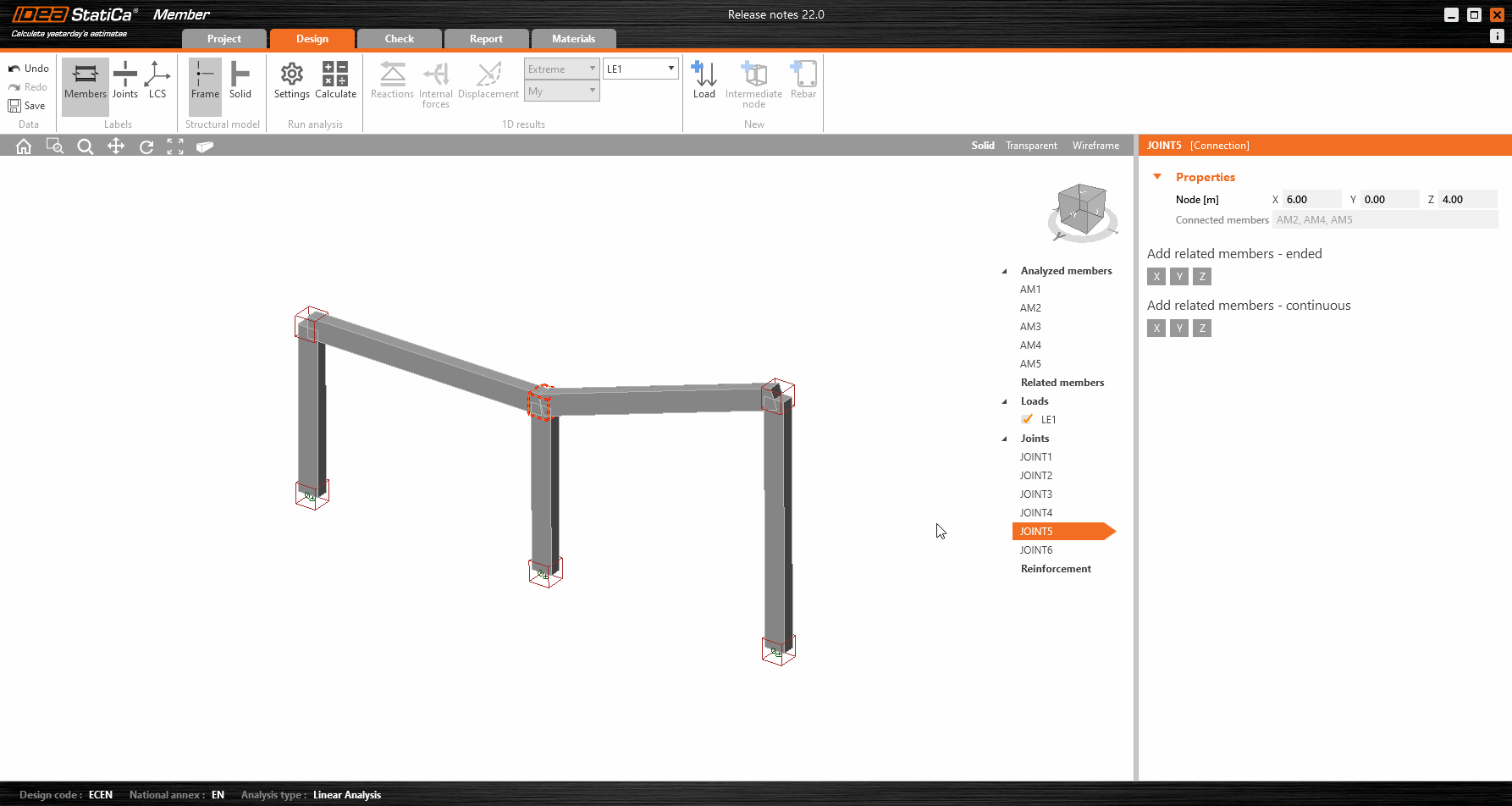
Task: Add ended related member in X
Action: [x=1156, y=277]
